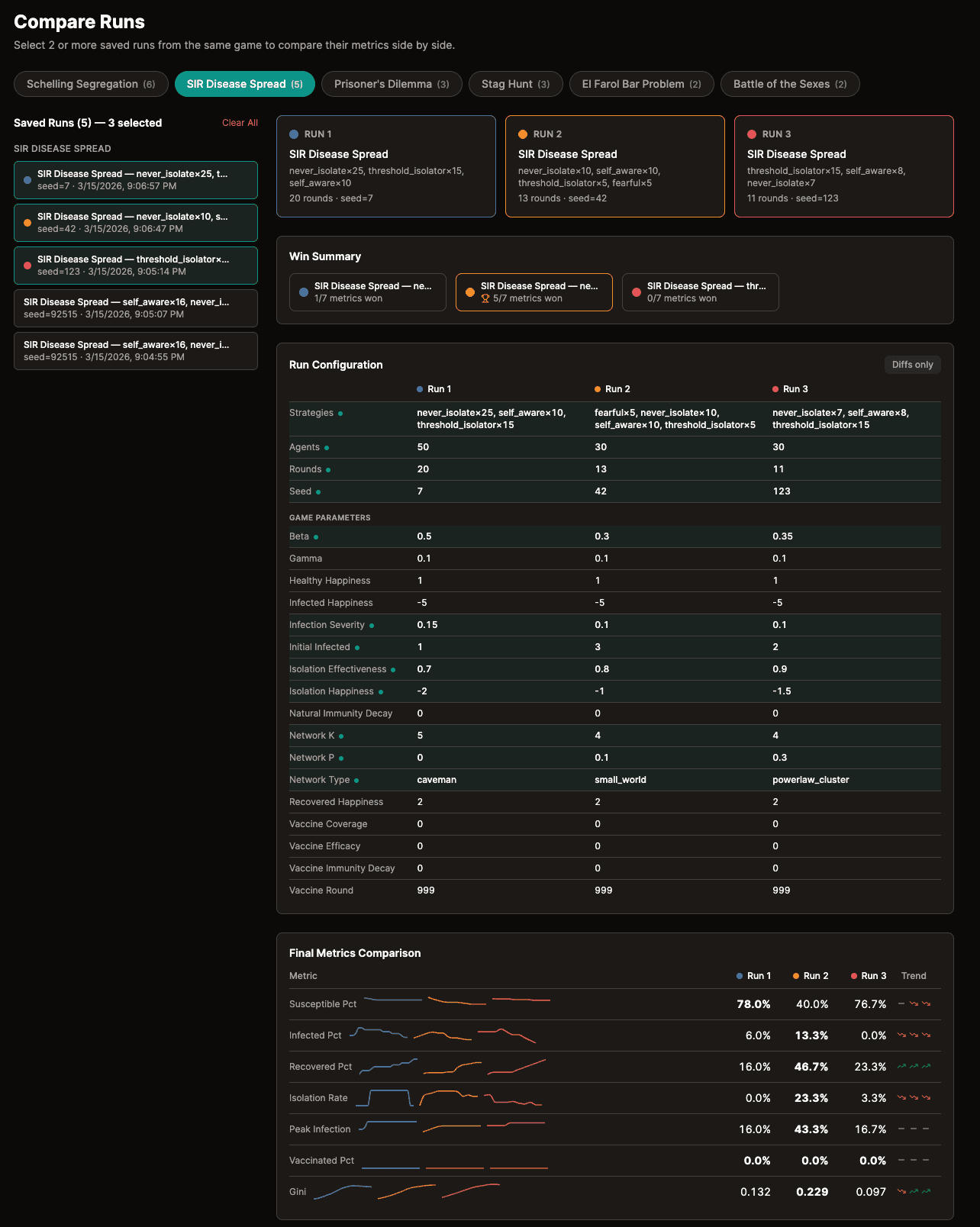
Task: Toggle the Diffs only button
Action: [x=912, y=365]
